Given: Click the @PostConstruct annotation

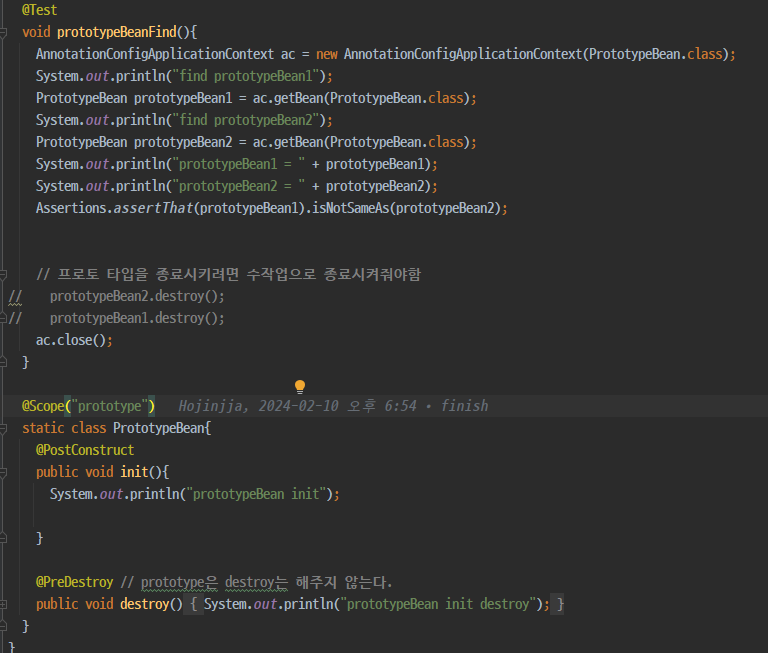Looking at the screenshot, I should point(85,450).
